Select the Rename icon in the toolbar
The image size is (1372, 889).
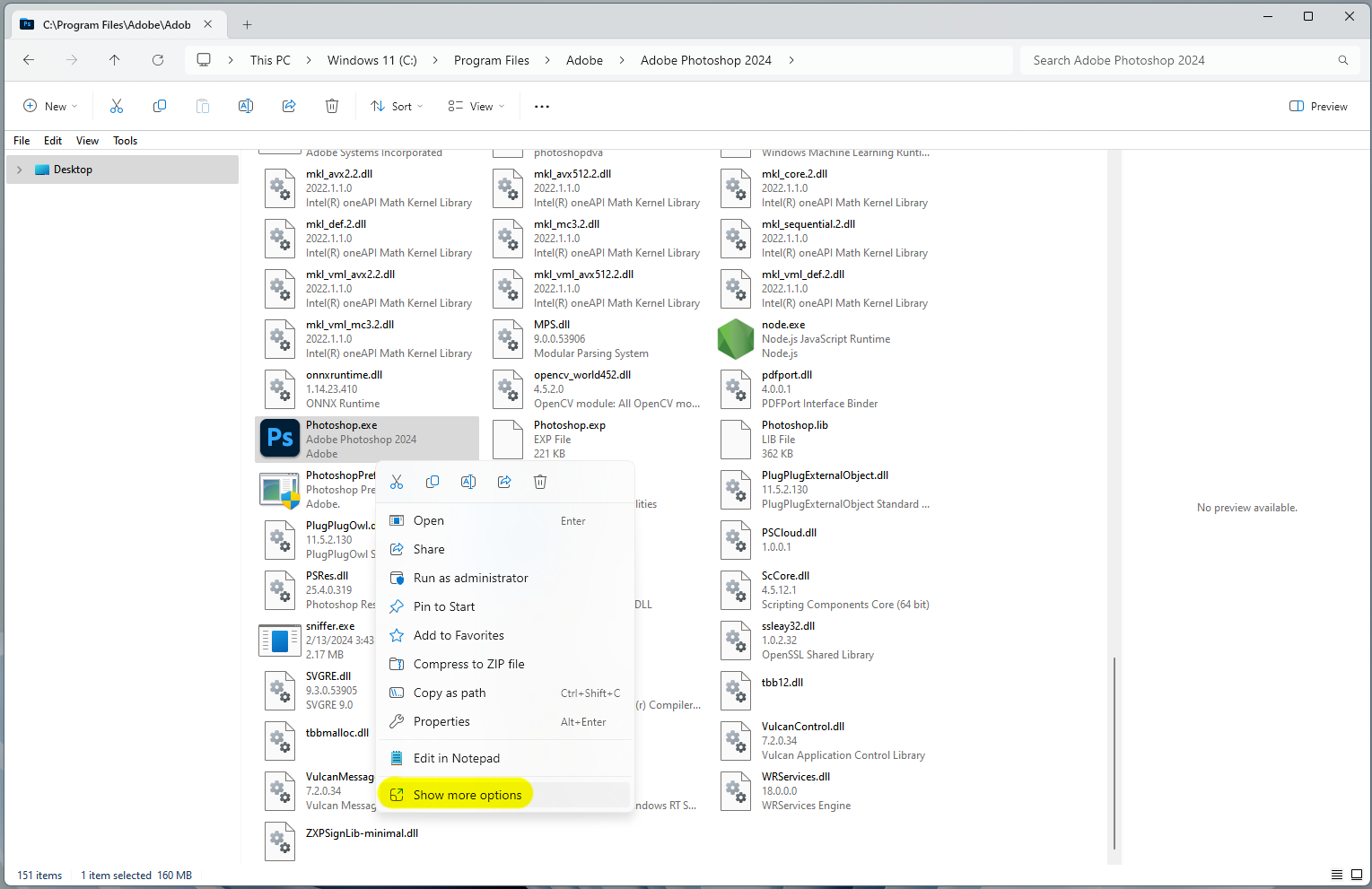point(246,105)
